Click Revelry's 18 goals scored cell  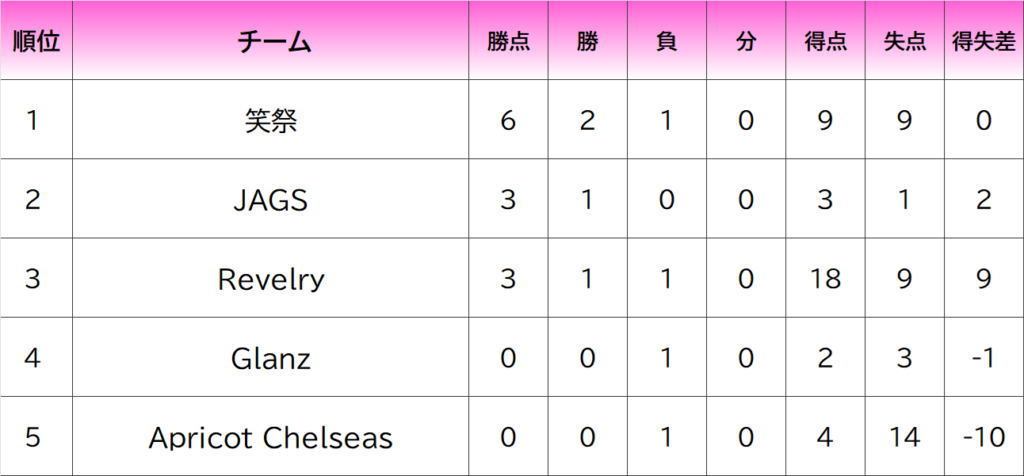pos(825,279)
